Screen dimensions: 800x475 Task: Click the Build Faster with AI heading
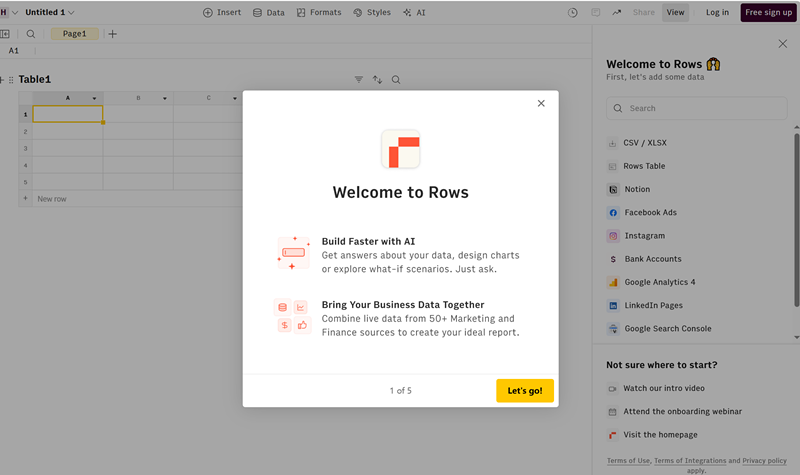[368, 241]
